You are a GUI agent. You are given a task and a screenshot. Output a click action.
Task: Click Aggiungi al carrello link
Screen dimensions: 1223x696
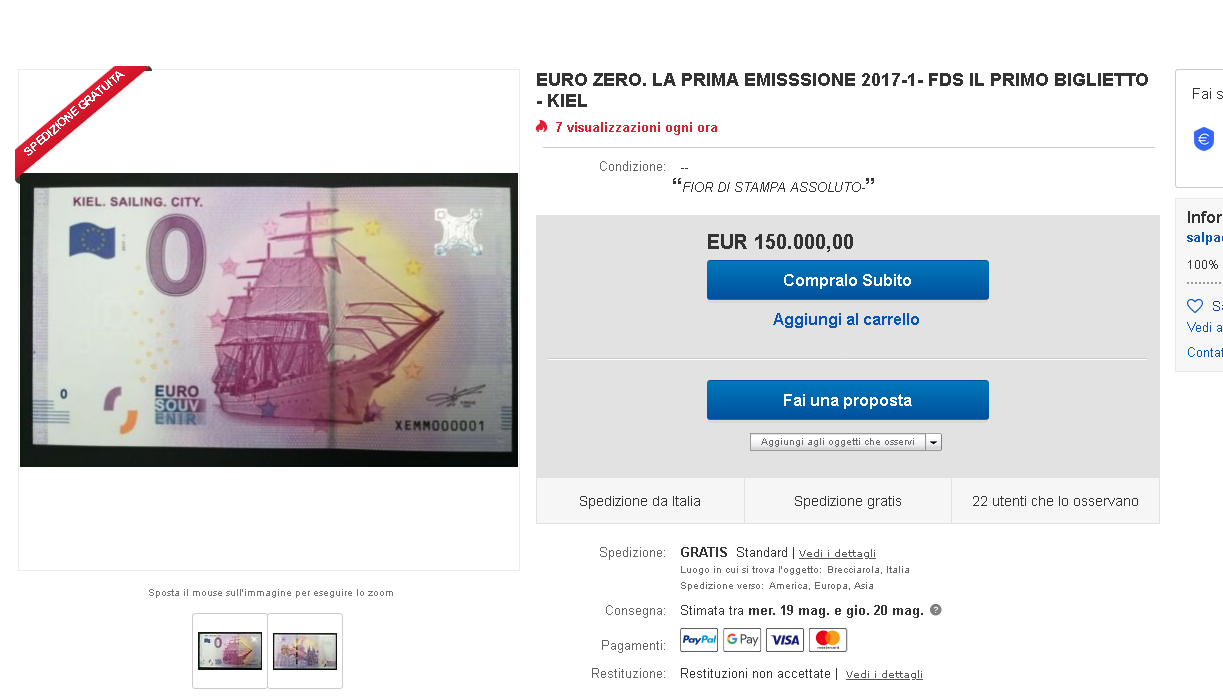[846, 320]
